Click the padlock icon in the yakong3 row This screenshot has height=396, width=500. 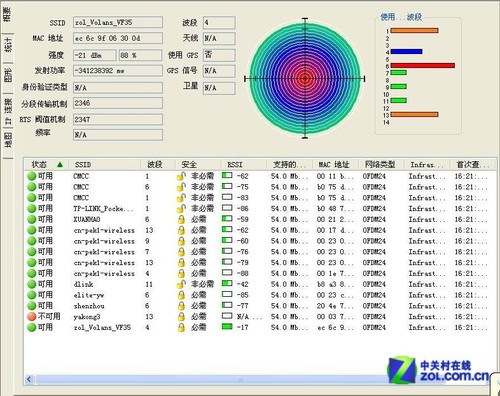pos(181,317)
